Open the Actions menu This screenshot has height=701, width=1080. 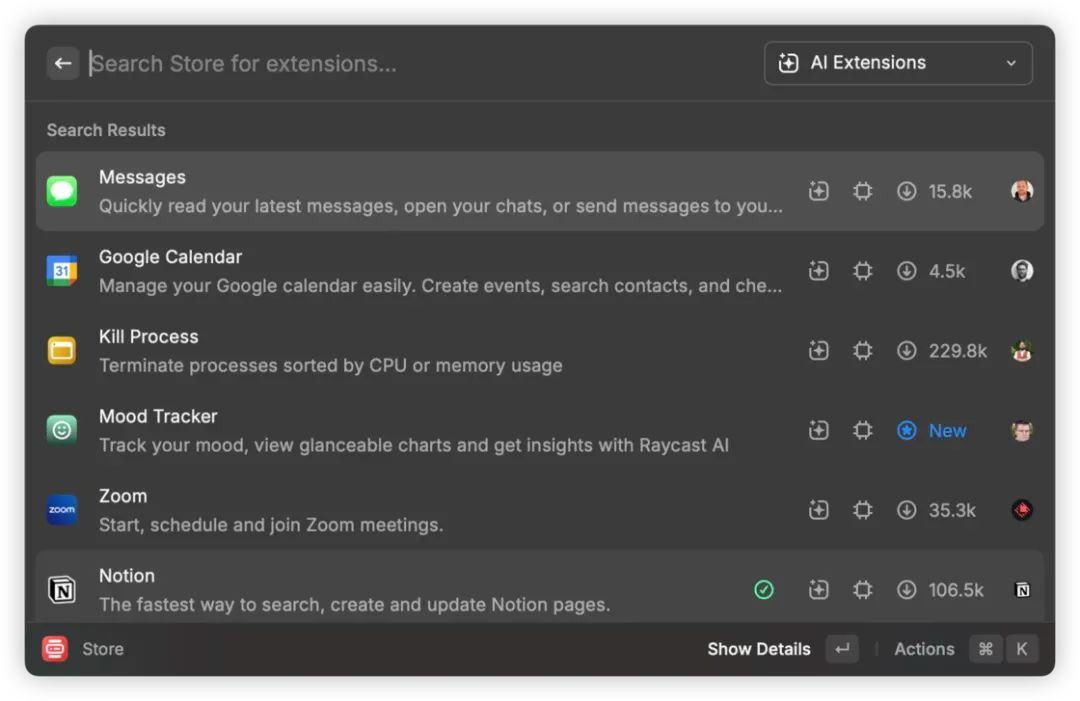pyautogui.click(x=924, y=649)
